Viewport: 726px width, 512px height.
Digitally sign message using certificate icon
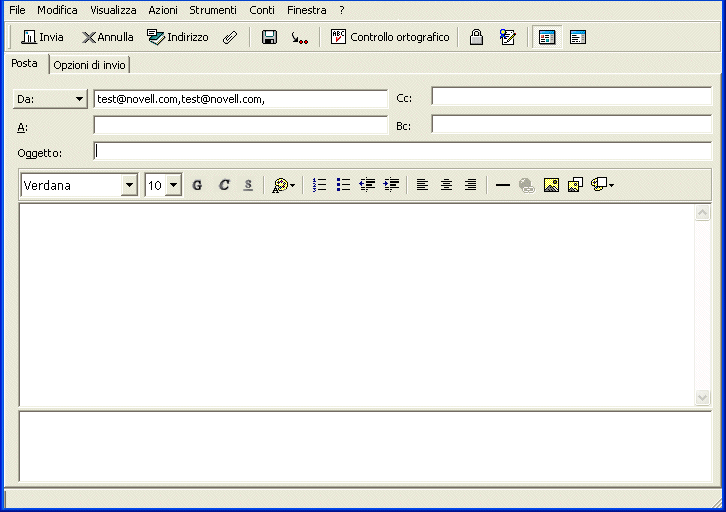point(507,37)
